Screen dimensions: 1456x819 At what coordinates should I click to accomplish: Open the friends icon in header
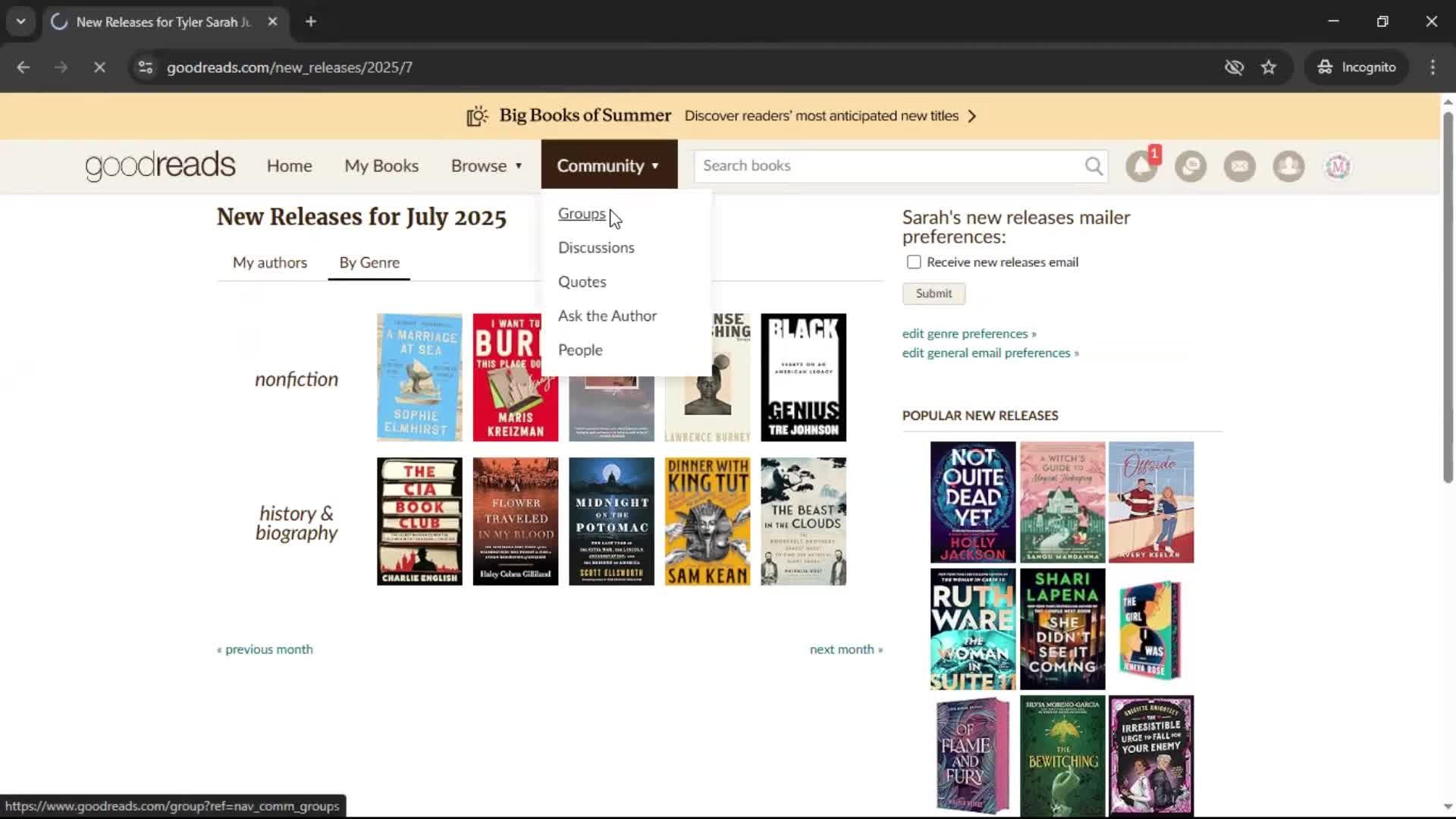(x=1288, y=166)
